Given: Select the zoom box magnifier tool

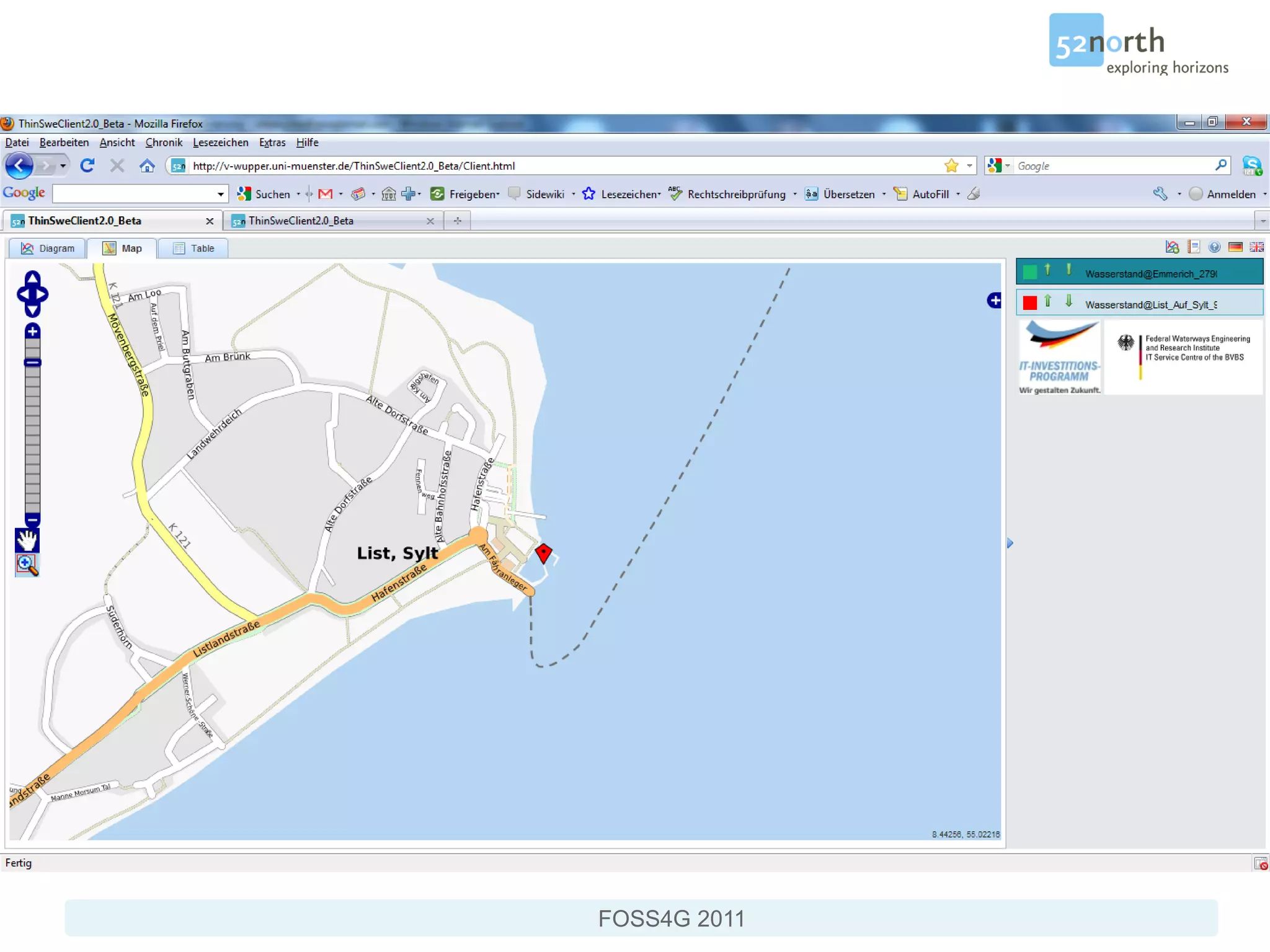Looking at the screenshot, I should (27, 565).
